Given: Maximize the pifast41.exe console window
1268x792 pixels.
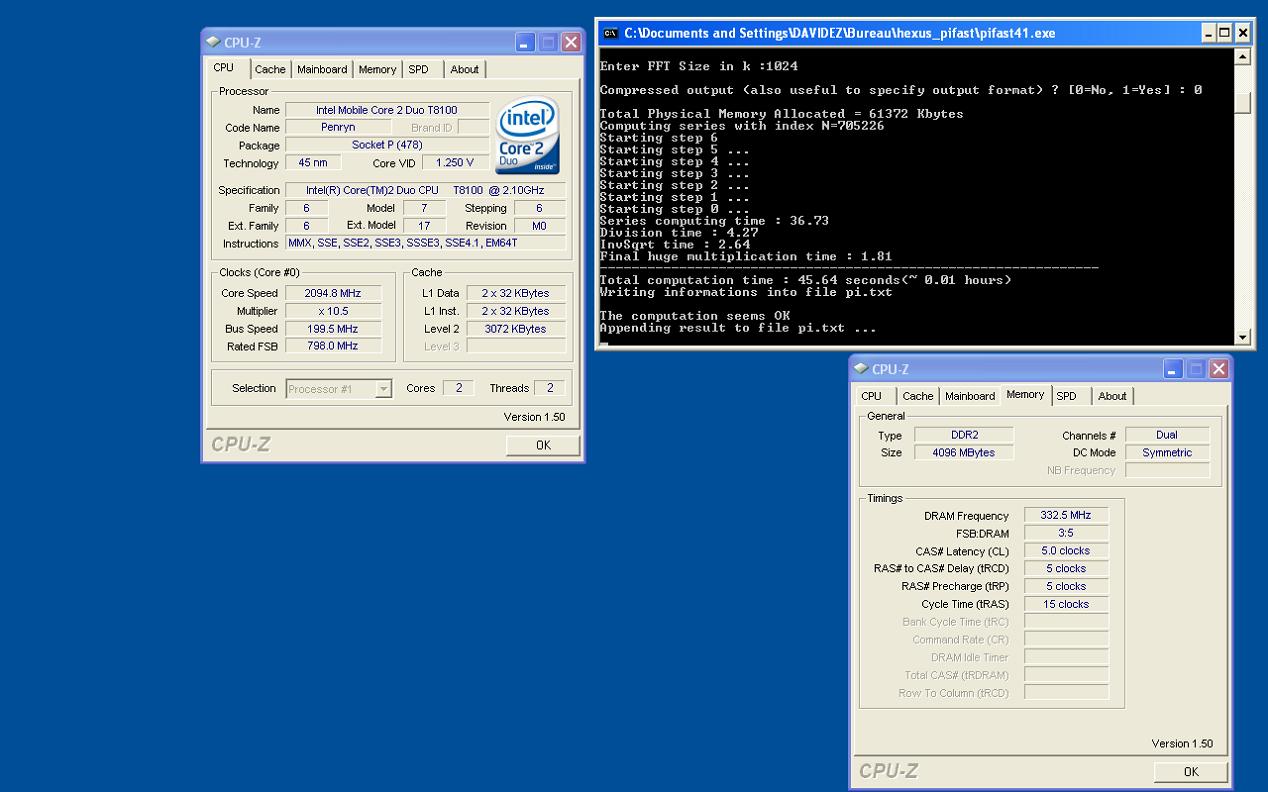Looking at the screenshot, I should tap(1227, 33).
